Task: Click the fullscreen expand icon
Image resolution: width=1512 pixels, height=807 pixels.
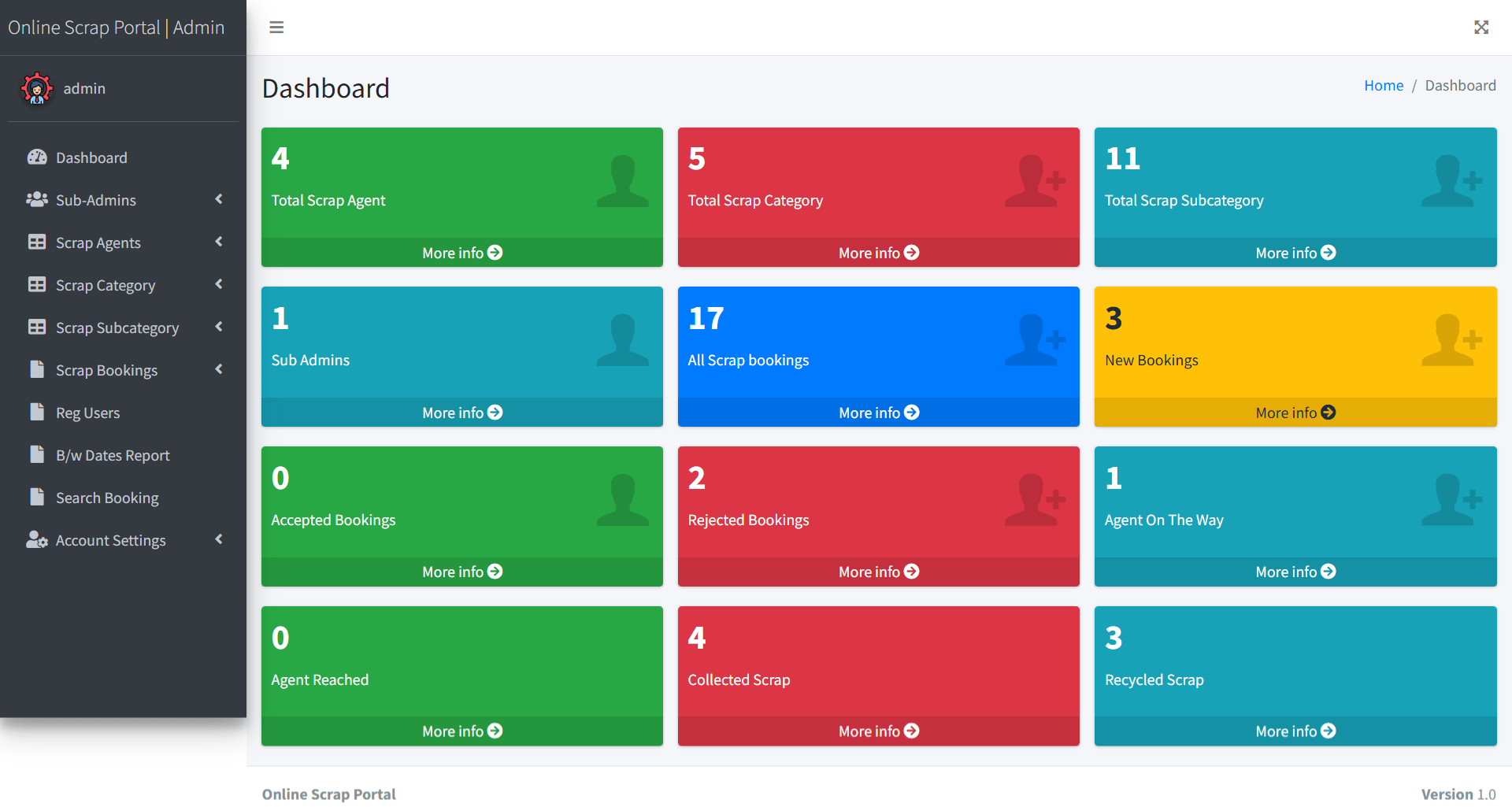Action: click(x=1481, y=28)
